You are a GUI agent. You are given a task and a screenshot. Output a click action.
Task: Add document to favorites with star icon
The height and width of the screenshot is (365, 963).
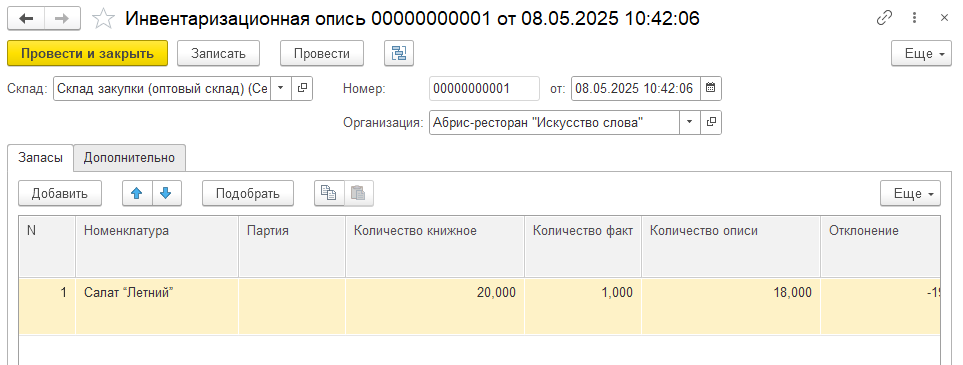(103, 19)
